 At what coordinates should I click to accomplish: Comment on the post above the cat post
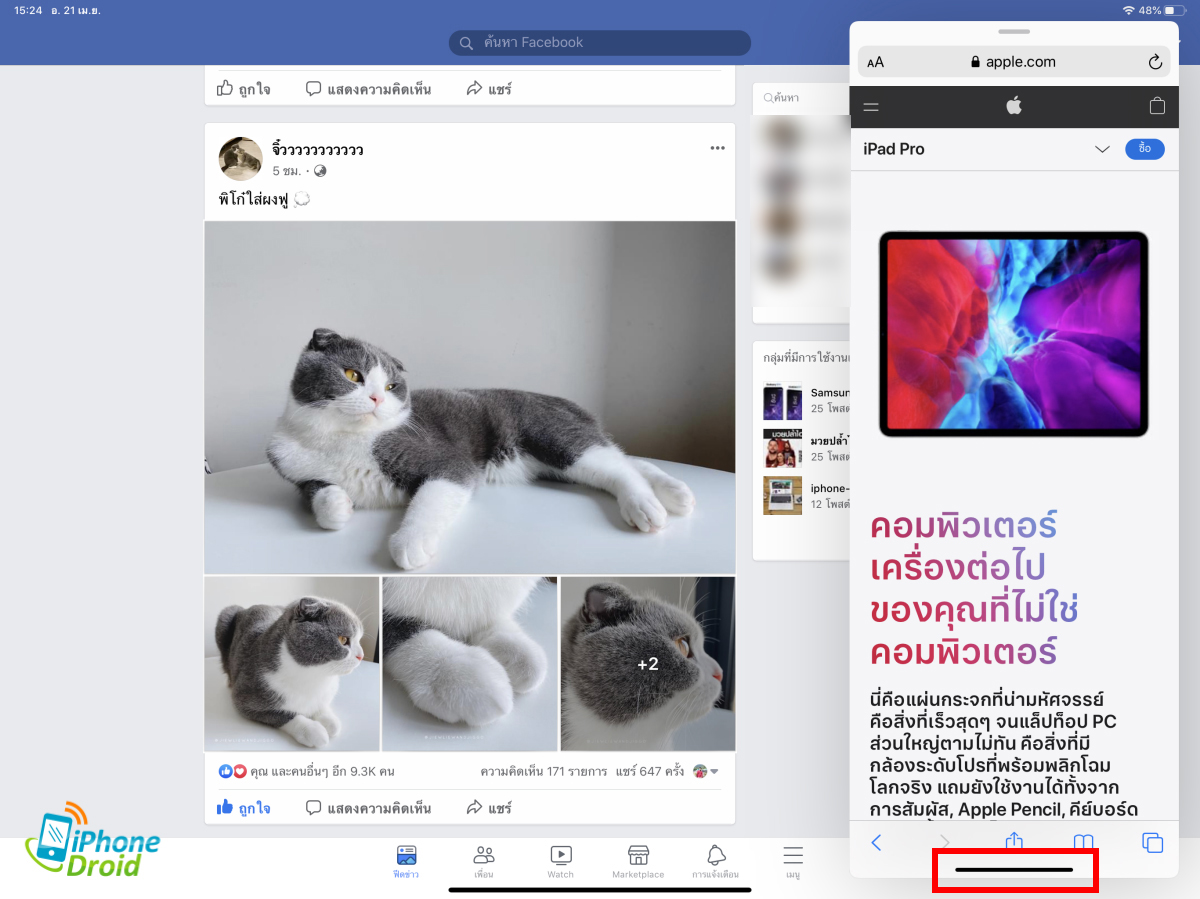coord(368,89)
